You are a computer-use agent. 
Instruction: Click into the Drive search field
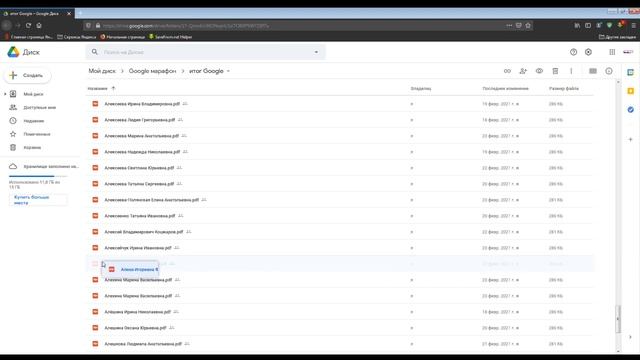pos(206,52)
